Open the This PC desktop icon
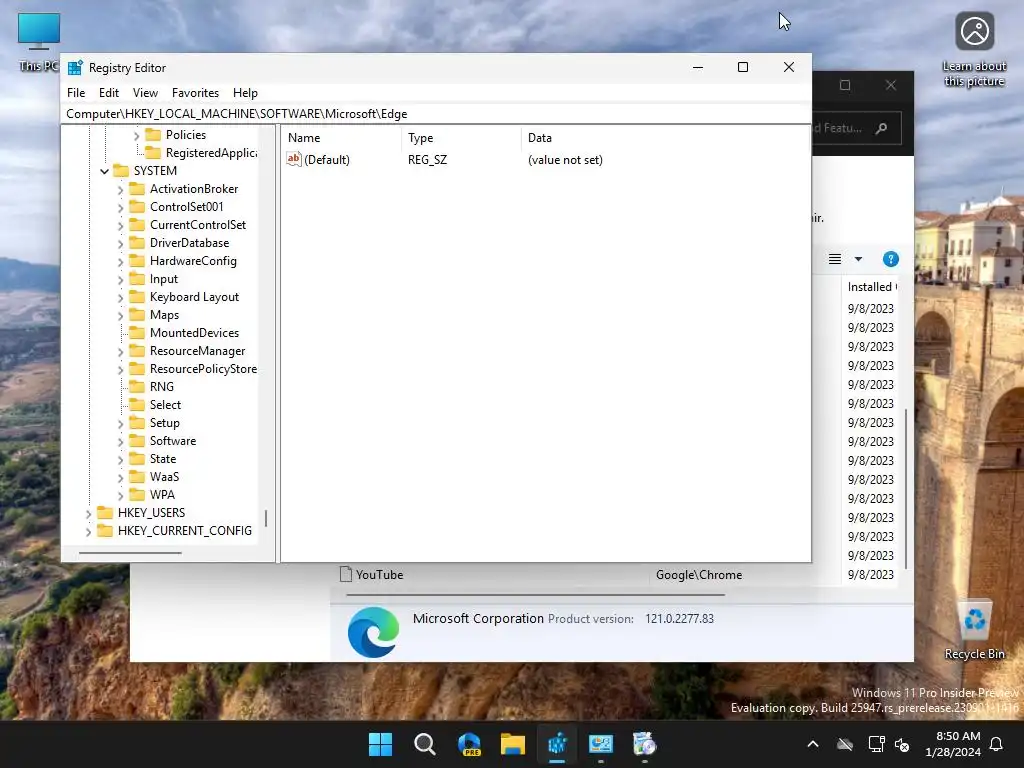The image size is (1024, 768). coord(39,42)
